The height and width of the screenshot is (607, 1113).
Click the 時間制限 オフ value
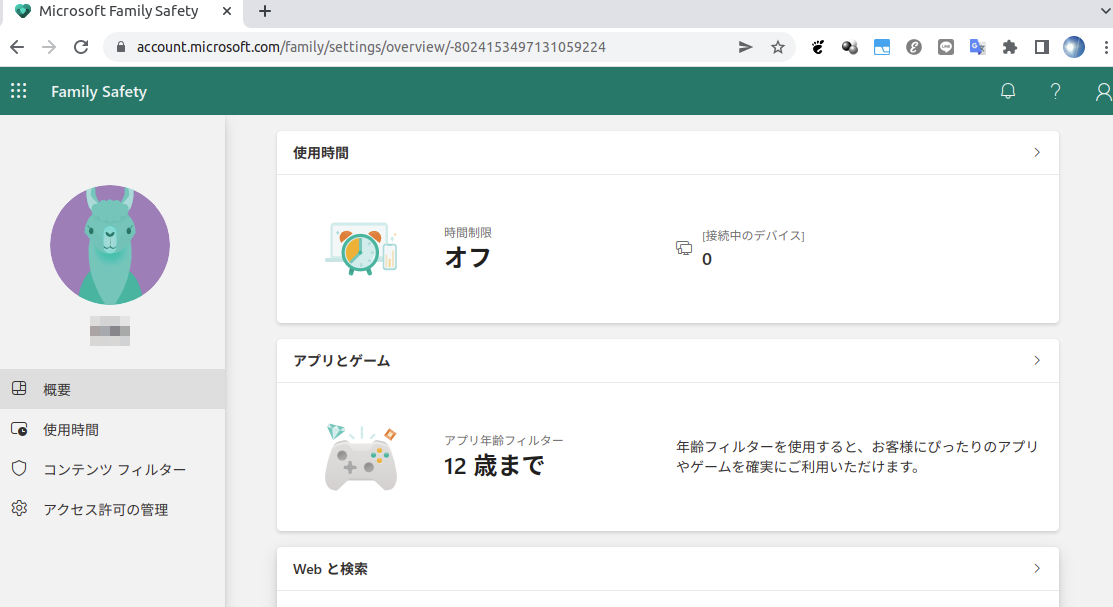(468, 258)
